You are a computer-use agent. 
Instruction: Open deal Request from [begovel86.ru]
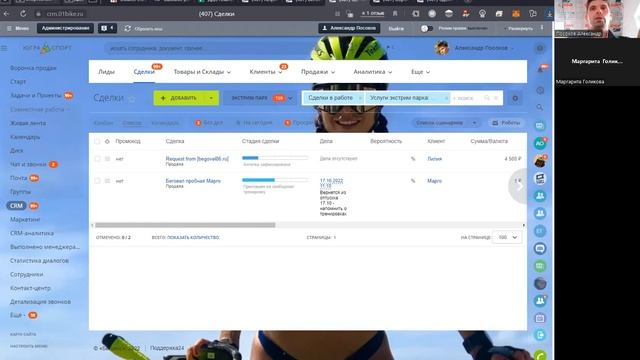pos(197,159)
